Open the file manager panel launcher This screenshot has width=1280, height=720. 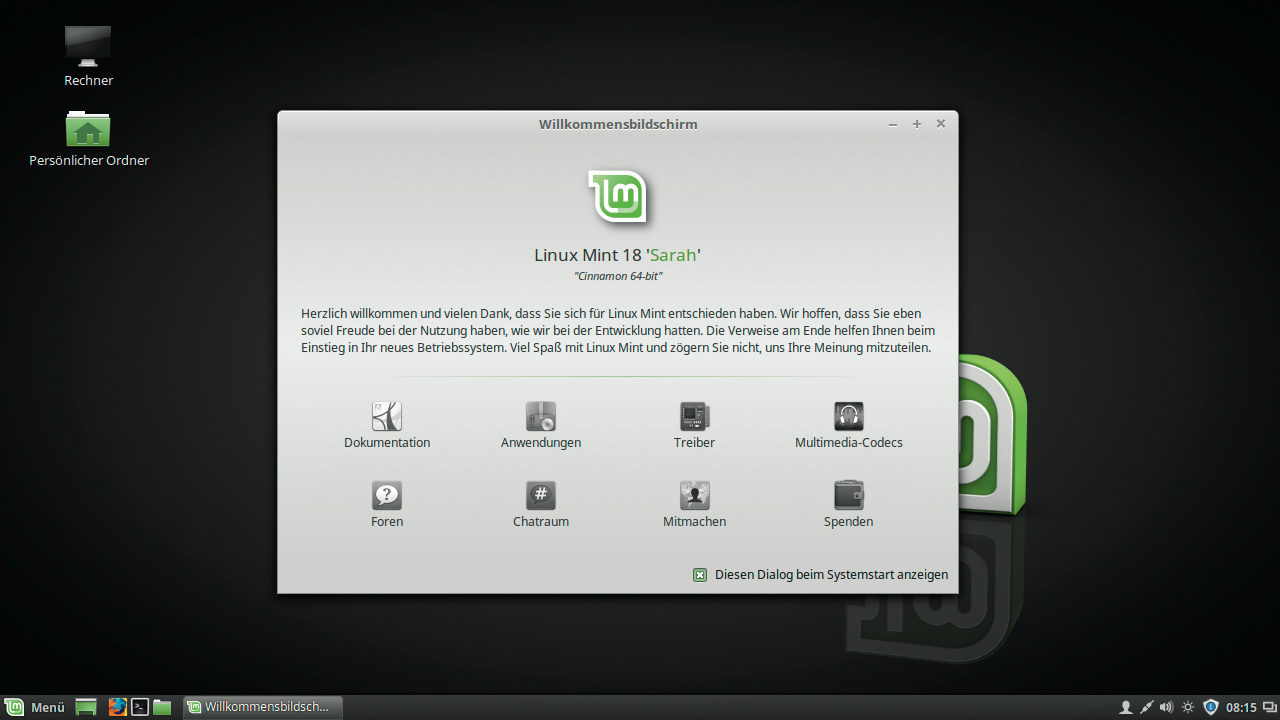[162, 707]
